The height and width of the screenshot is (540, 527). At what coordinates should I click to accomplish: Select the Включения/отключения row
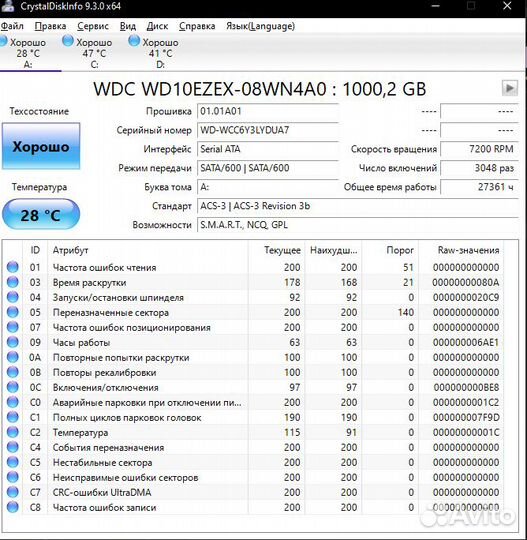click(x=253, y=387)
